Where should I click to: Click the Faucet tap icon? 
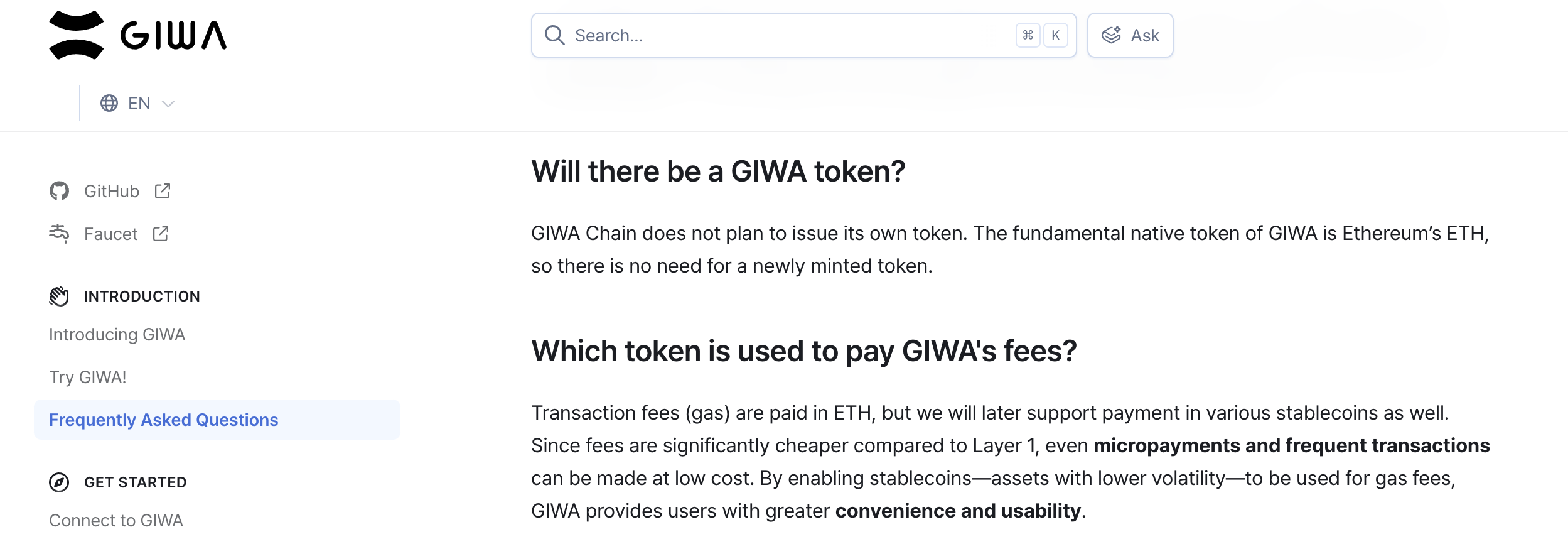coord(59,234)
